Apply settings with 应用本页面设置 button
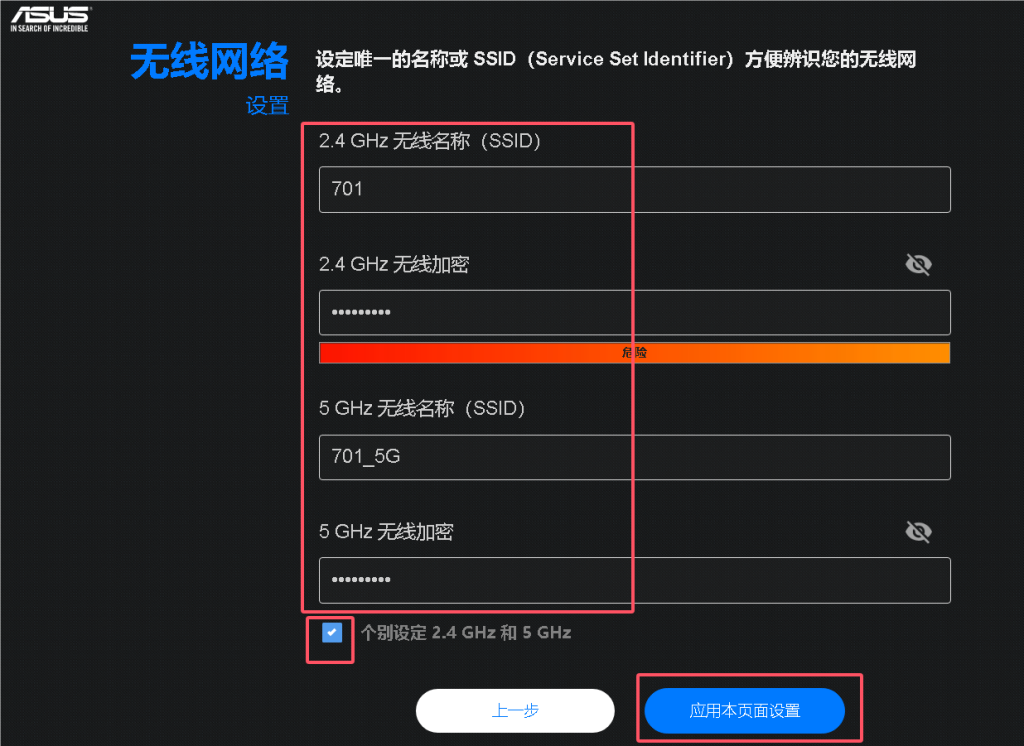 pos(744,711)
